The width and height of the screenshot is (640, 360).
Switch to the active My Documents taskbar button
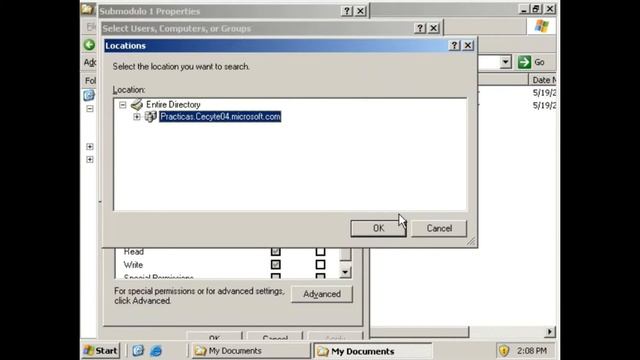tap(373, 351)
